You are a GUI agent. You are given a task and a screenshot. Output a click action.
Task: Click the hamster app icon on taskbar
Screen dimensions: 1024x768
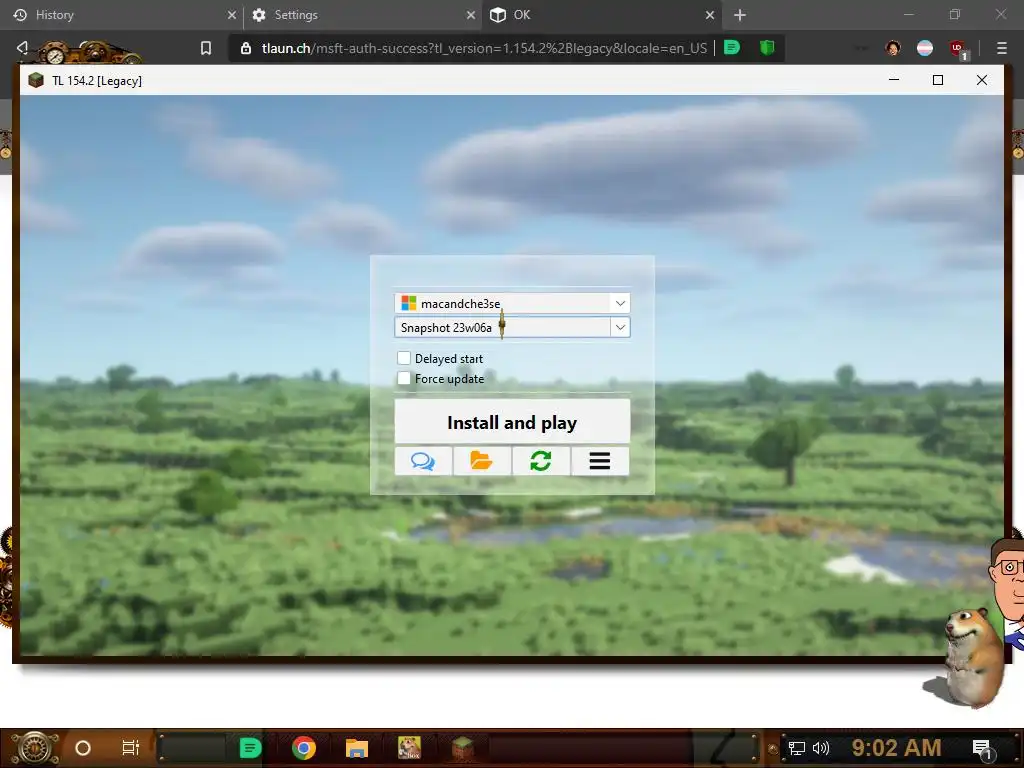pyautogui.click(x=409, y=748)
